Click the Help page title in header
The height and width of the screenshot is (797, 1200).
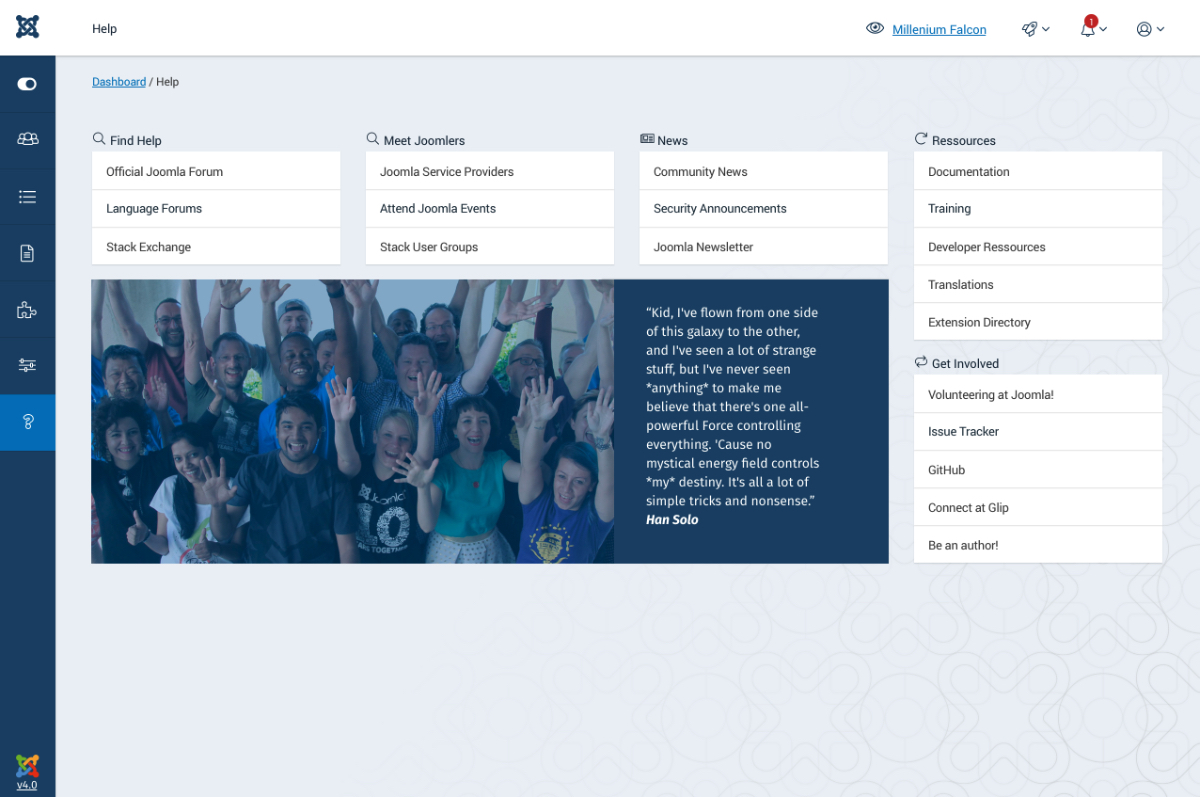104,29
